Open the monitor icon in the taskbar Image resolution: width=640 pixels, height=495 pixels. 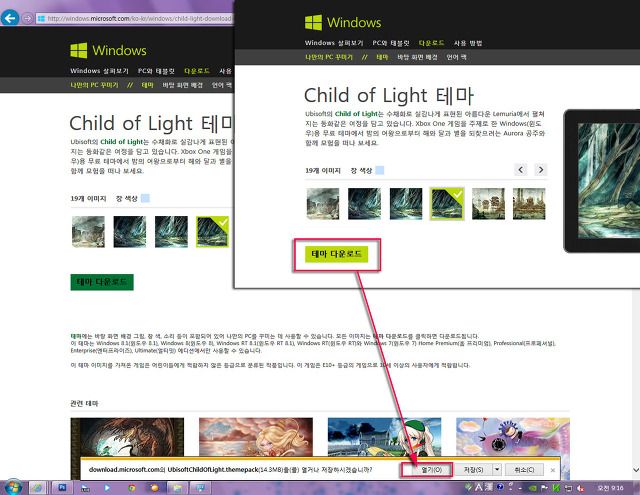coord(201,488)
